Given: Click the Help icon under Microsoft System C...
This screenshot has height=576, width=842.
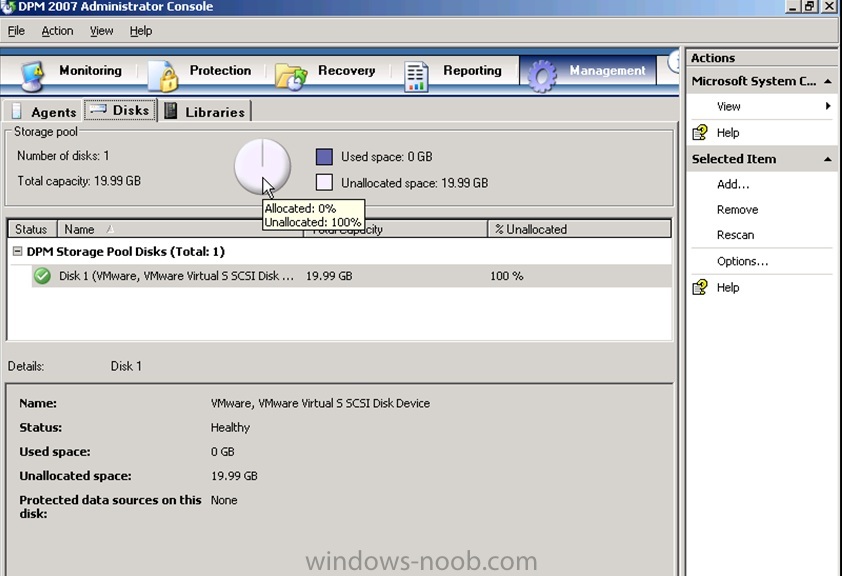Looking at the screenshot, I should click(x=700, y=133).
